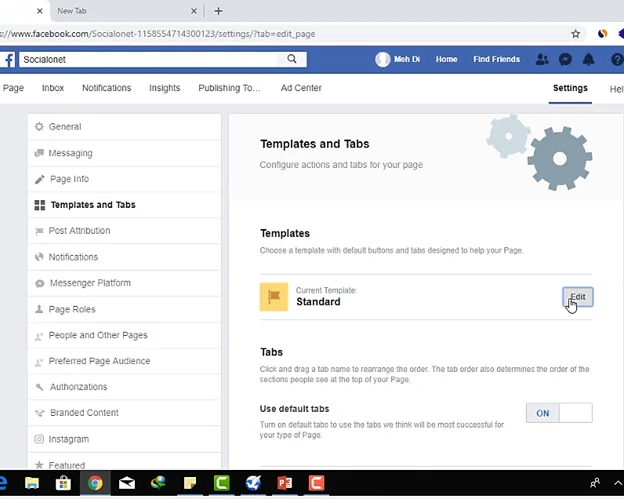624x499 pixels.
Task: Click Edit next to Current Template
Action: click(578, 297)
